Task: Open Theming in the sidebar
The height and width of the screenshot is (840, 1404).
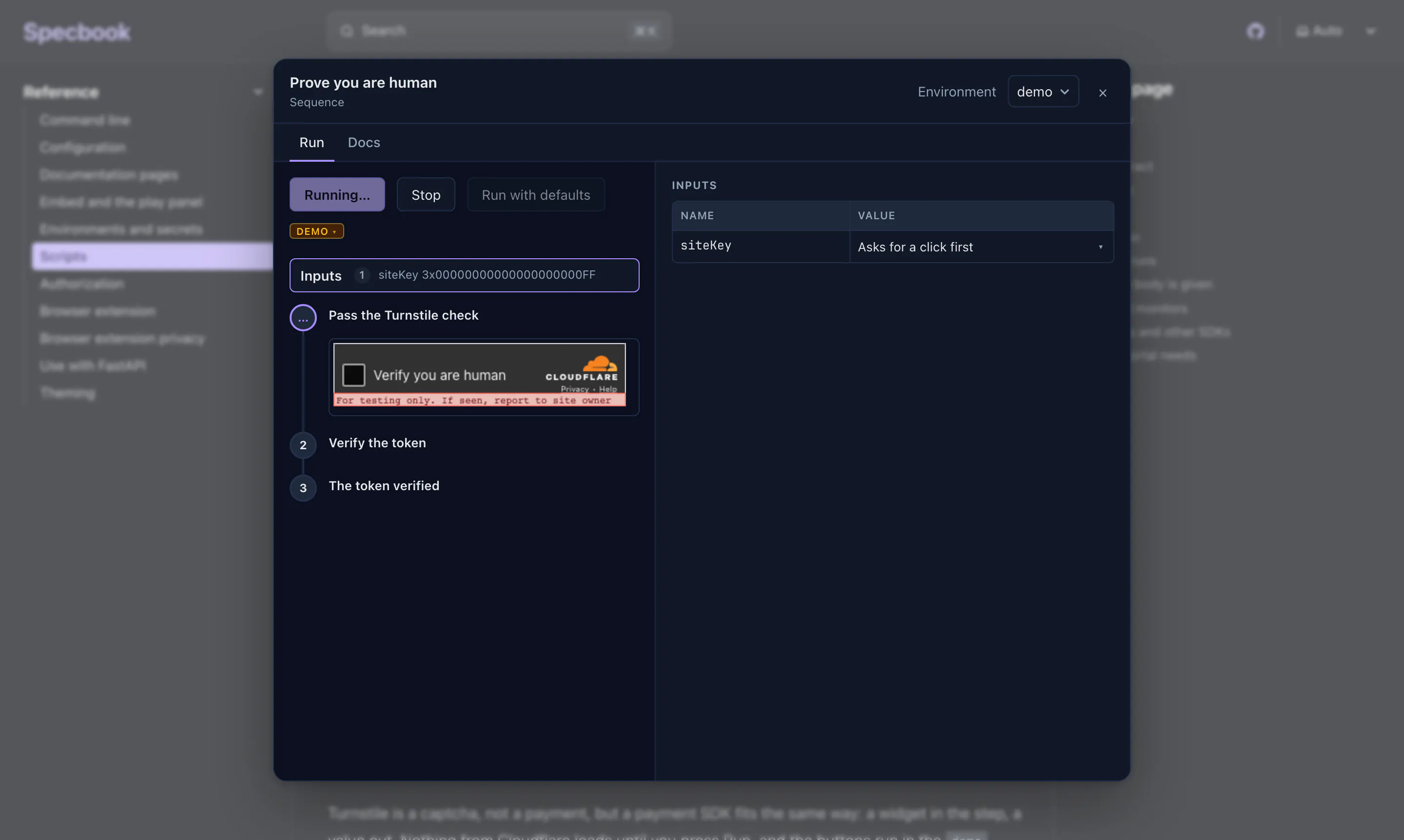Action: (67, 393)
